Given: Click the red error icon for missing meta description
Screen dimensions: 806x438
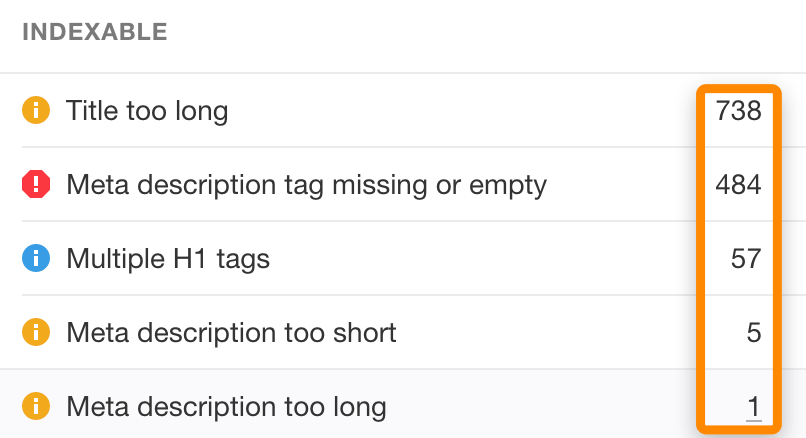Looking at the screenshot, I should [36, 185].
